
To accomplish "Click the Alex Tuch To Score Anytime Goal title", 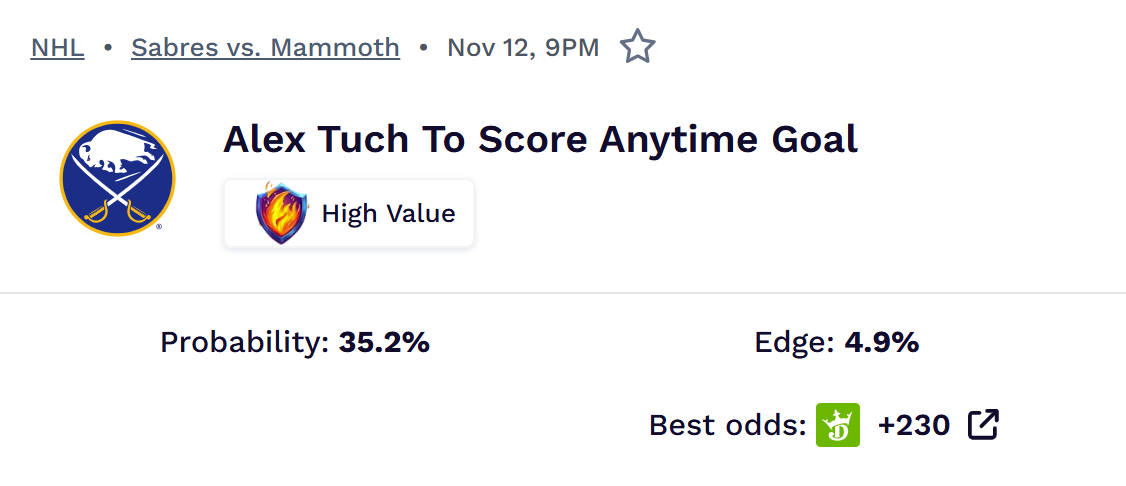I will 540,139.
